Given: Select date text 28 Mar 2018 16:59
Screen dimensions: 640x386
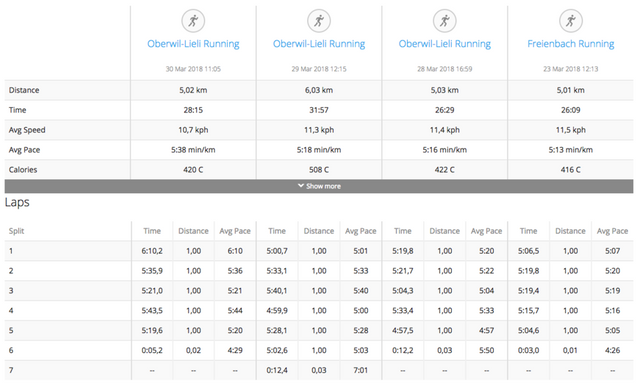Looking at the screenshot, I should [444, 69].
